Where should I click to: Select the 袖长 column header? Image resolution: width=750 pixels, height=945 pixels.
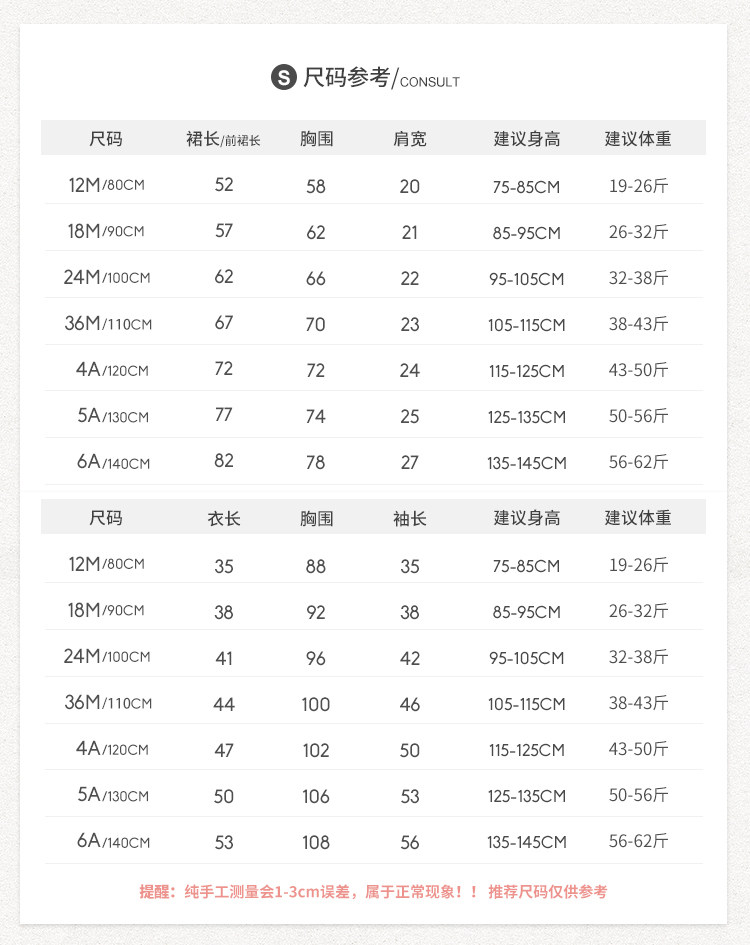(x=410, y=518)
